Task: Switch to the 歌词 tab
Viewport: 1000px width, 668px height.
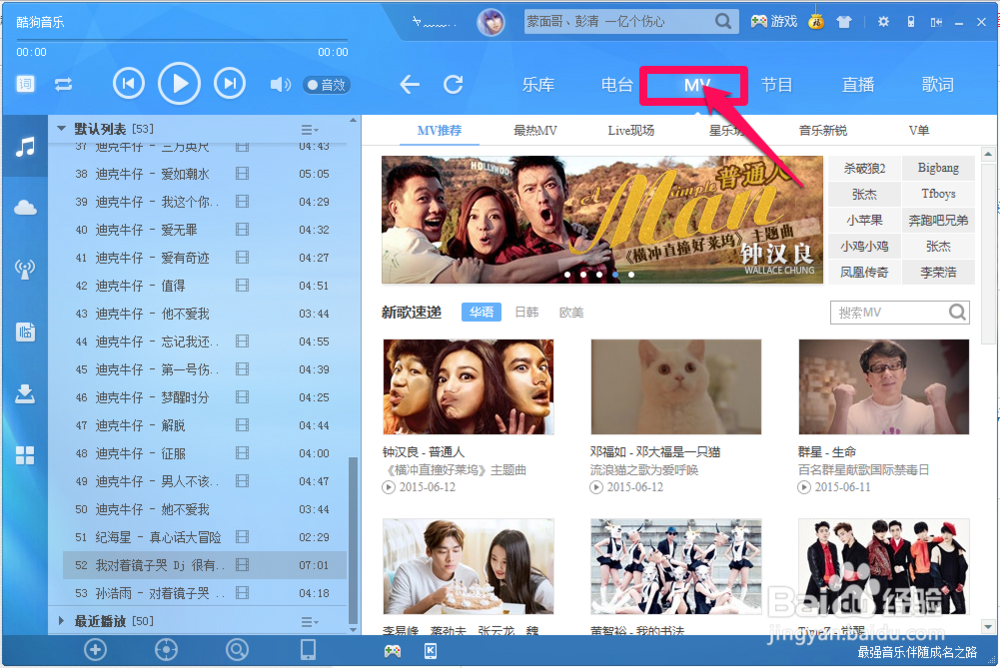Action: point(938,85)
